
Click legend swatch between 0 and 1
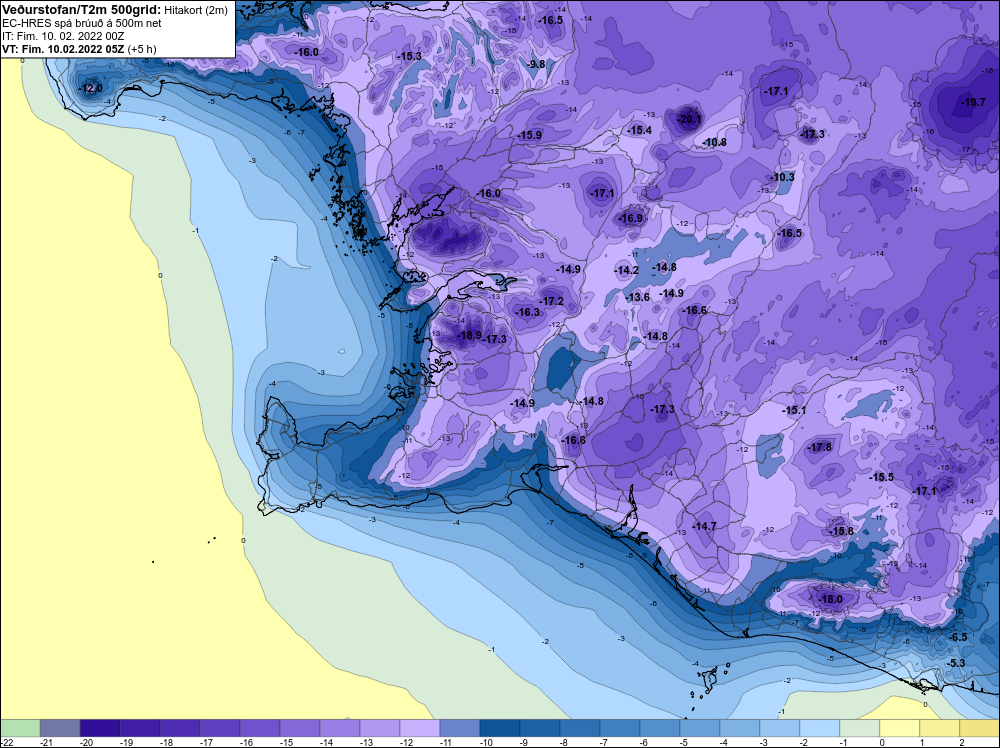pyautogui.click(x=899, y=728)
